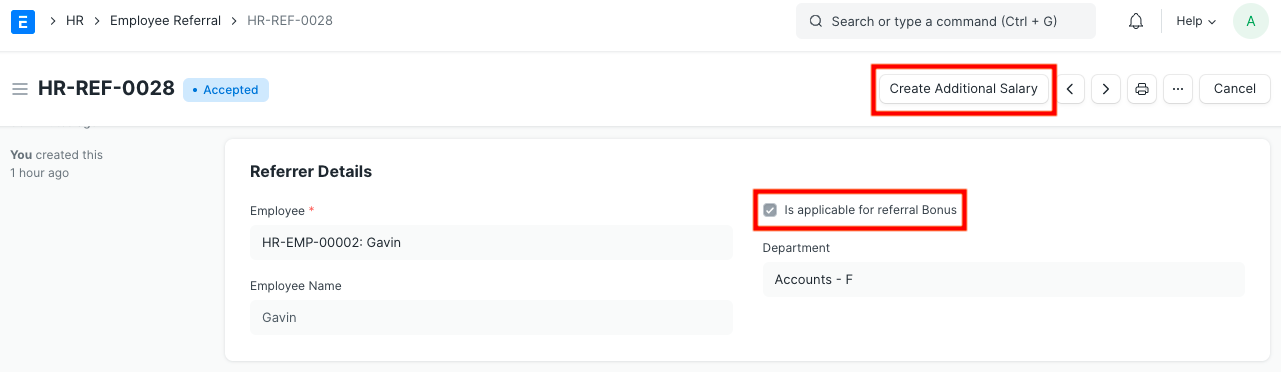Click the '1 hour ago' timestamp

tap(39, 173)
